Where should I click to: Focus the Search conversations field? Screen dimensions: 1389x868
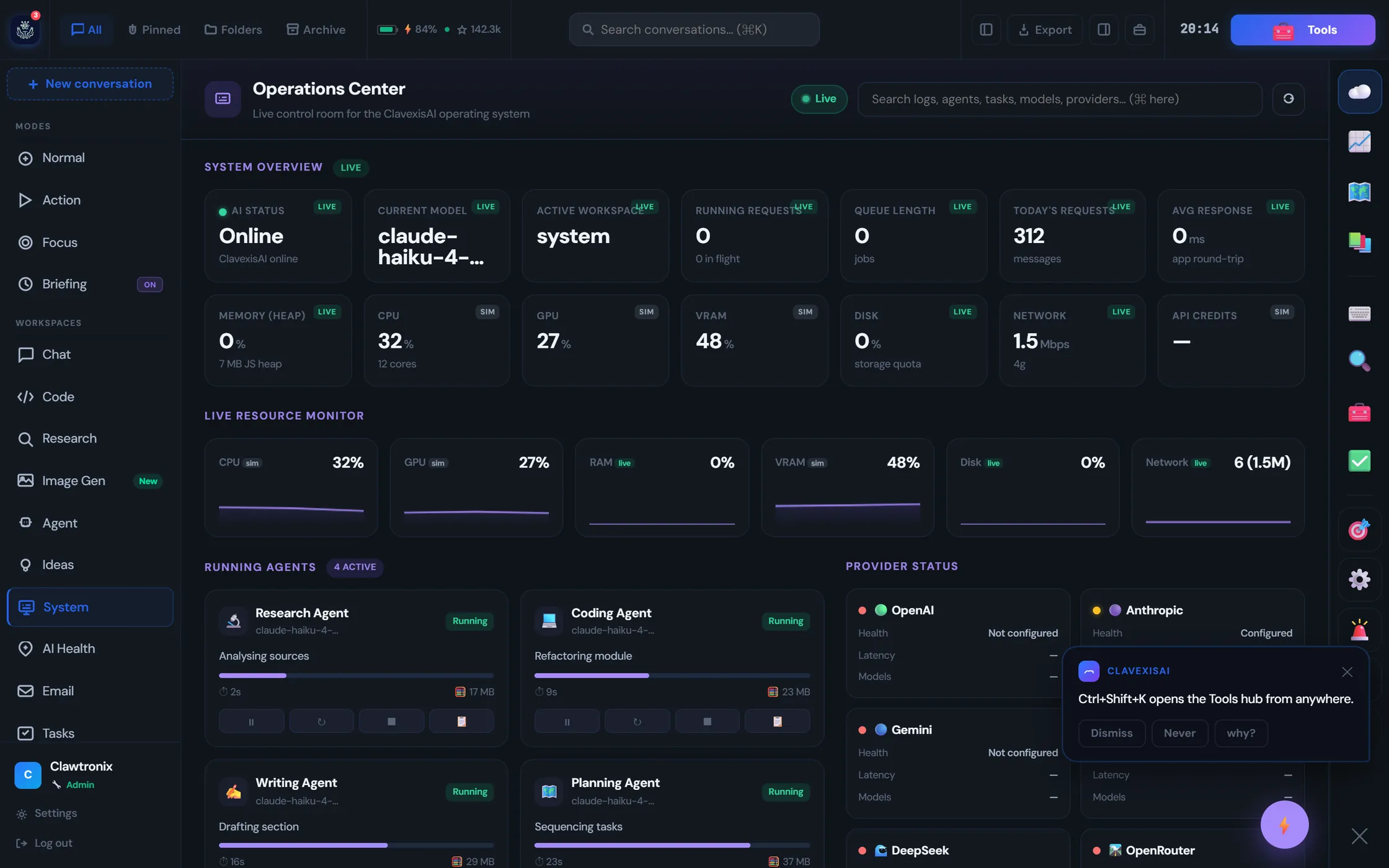pyautogui.click(x=694, y=29)
